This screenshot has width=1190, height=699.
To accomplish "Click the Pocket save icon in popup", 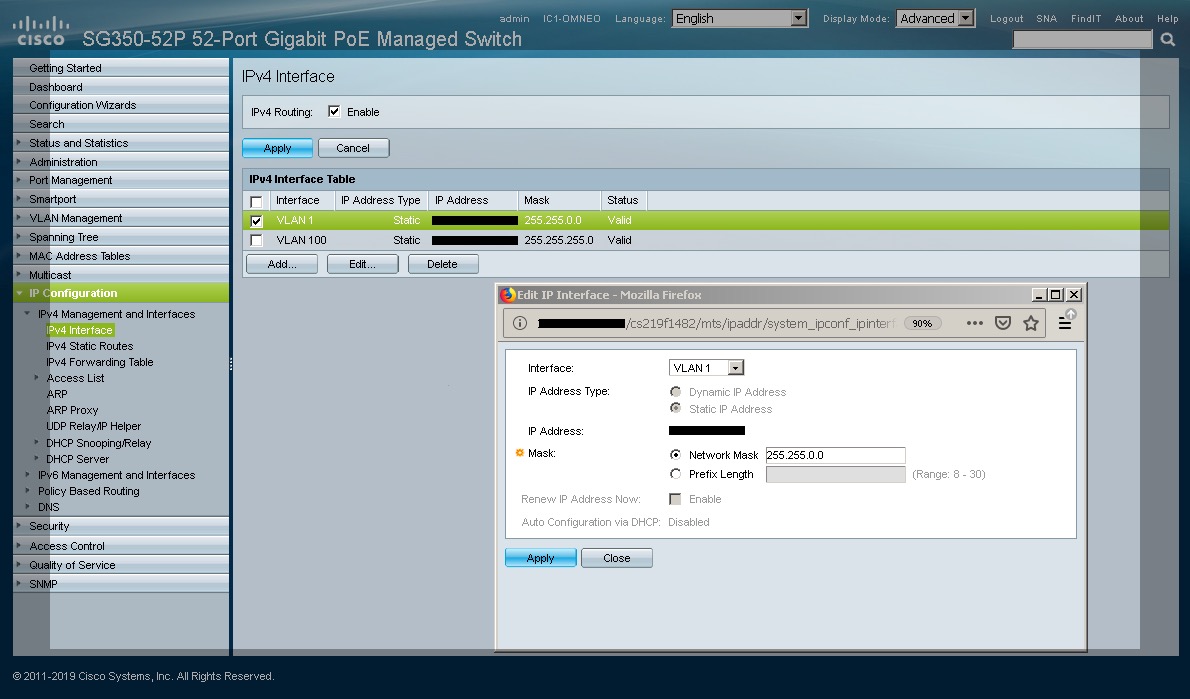I will (1003, 323).
